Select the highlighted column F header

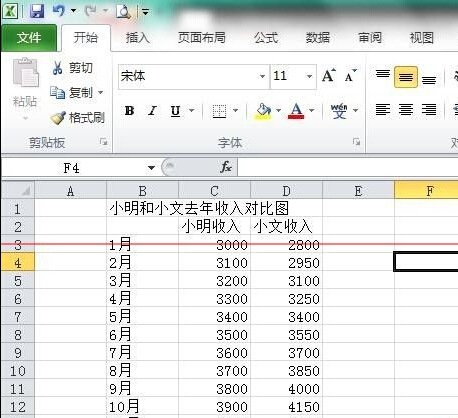pyautogui.click(x=426, y=191)
